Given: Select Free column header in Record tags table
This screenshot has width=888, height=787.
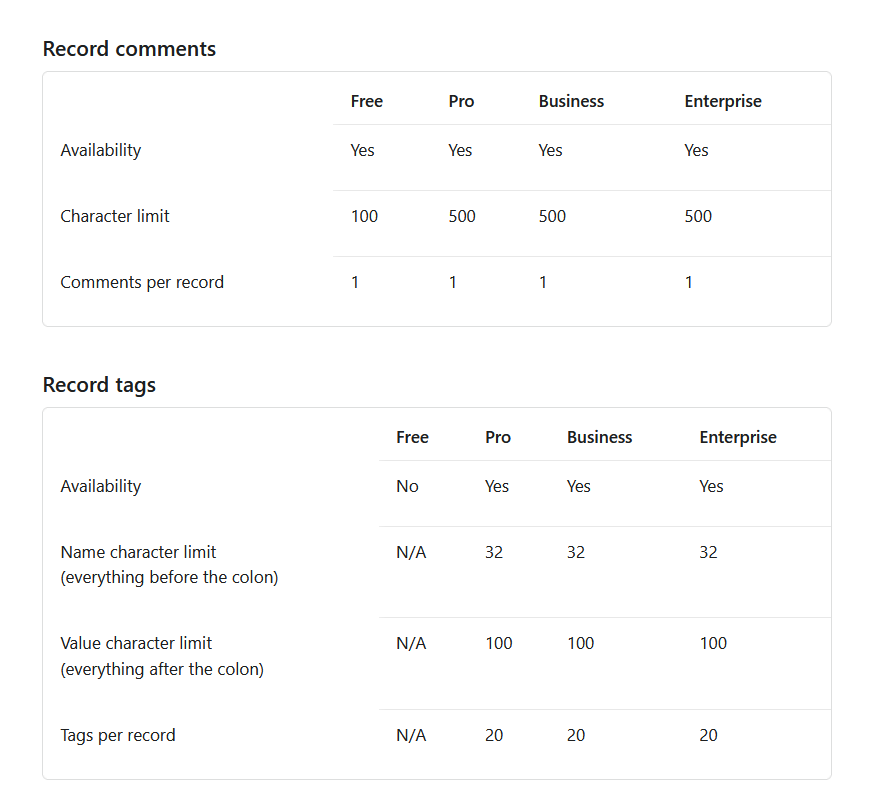Looking at the screenshot, I should [x=412, y=437].
